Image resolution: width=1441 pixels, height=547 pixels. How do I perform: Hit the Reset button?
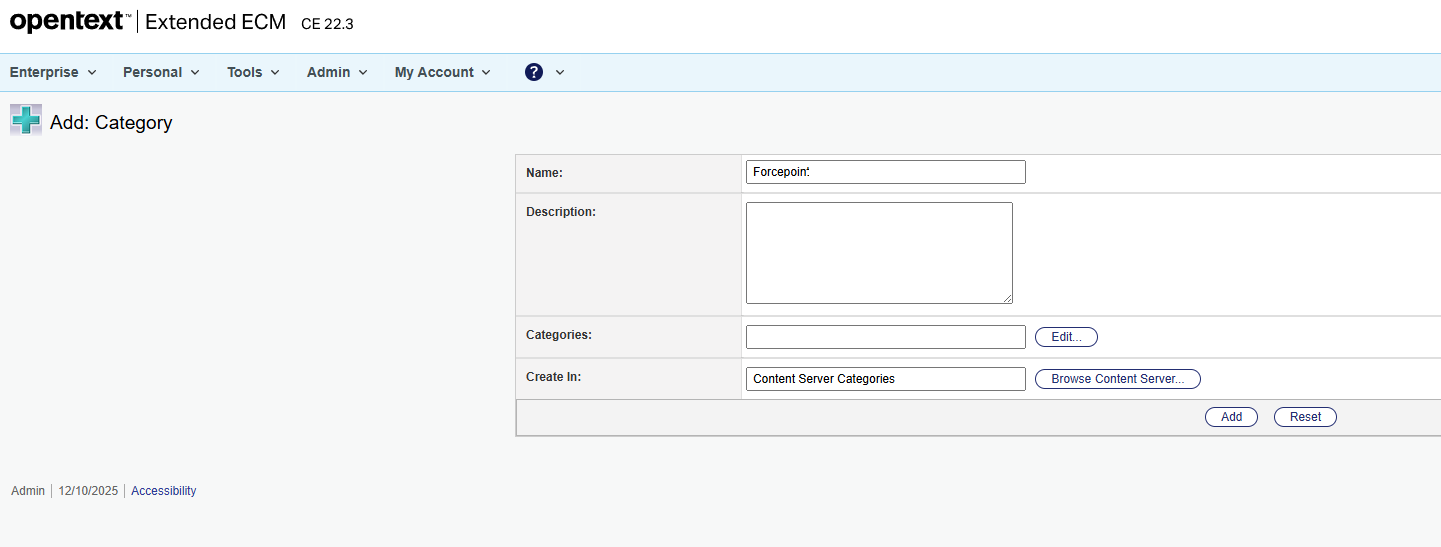tap(1304, 417)
